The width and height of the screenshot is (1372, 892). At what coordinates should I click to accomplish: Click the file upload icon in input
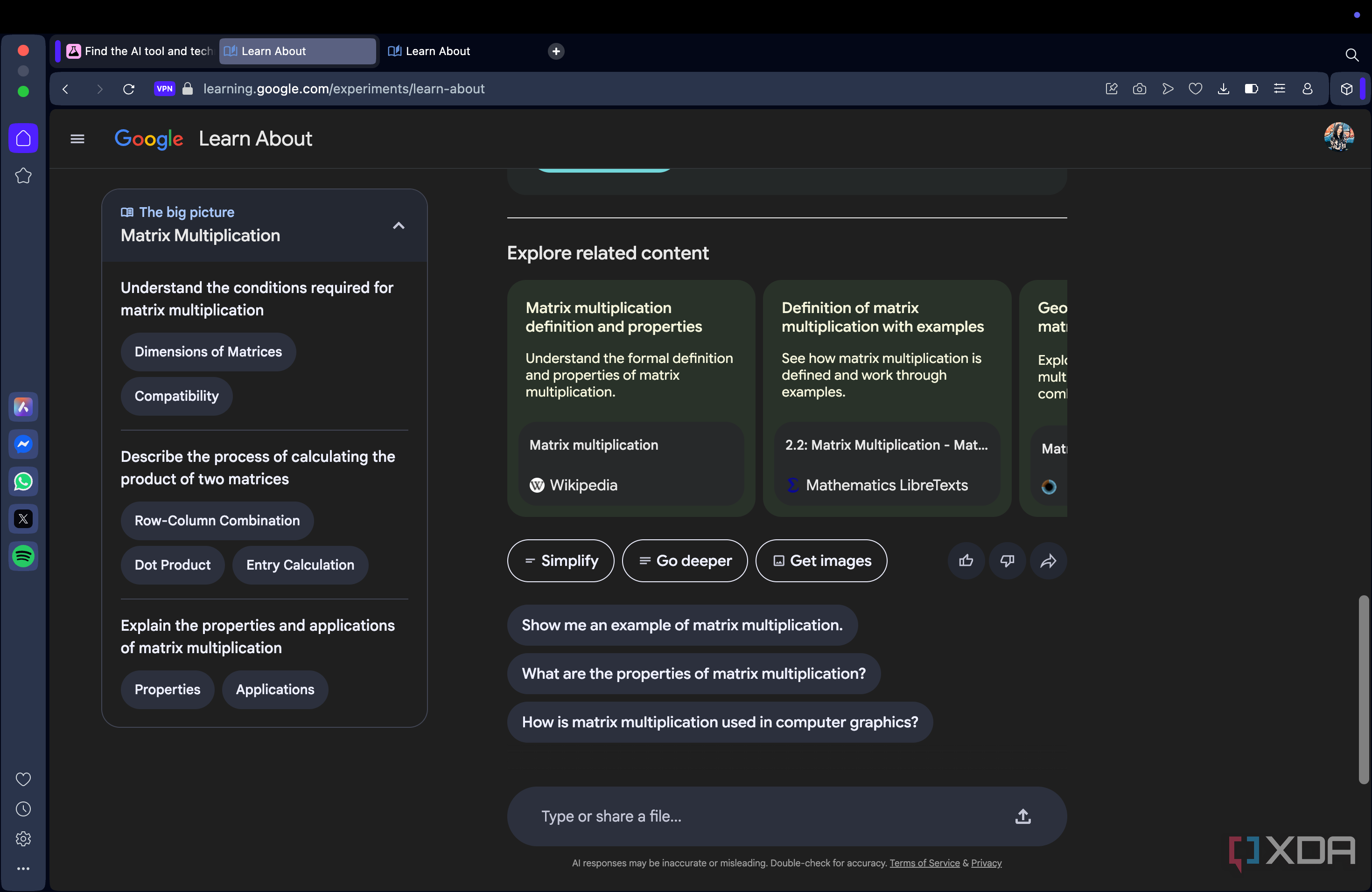click(1022, 816)
